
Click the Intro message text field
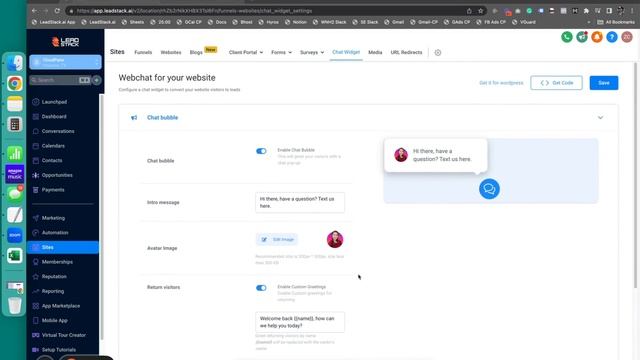[x=300, y=202]
